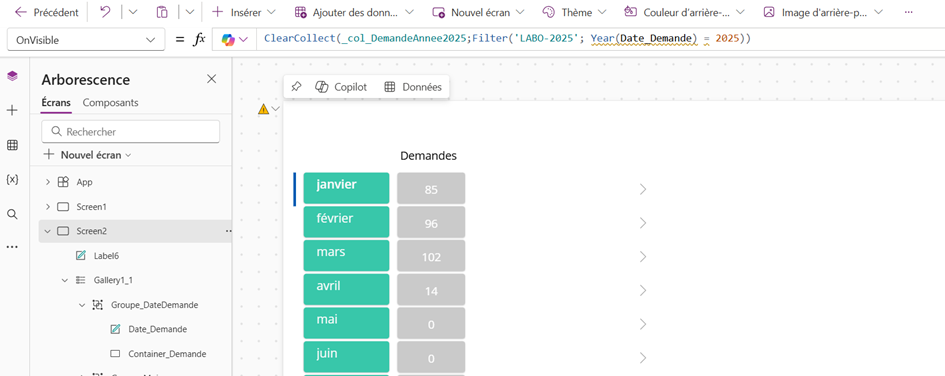Click the undo arrow icon
945x376 pixels.
click(x=105, y=12)
